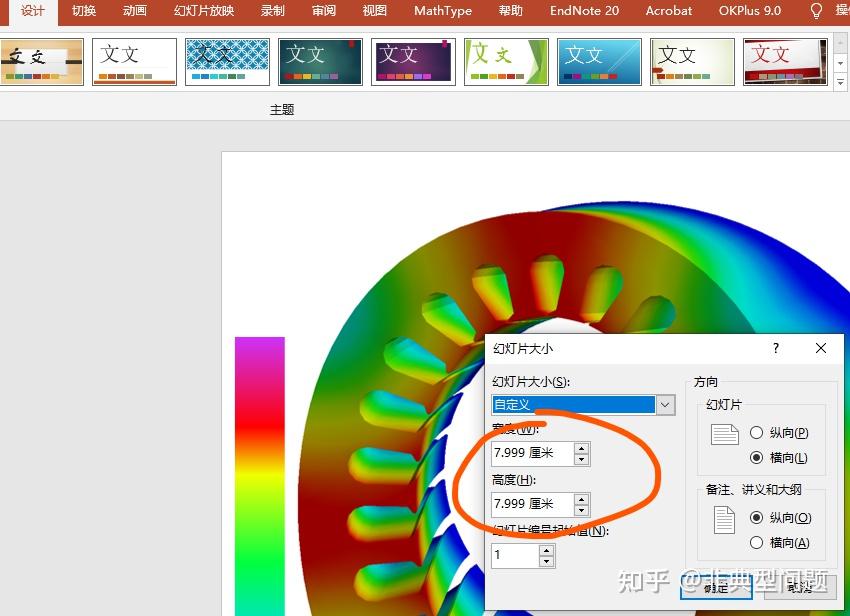The height and width of the screenshot is (616, 850).
Task: Click 取消 to dismiss the dialog
Action: pos(797,588)
